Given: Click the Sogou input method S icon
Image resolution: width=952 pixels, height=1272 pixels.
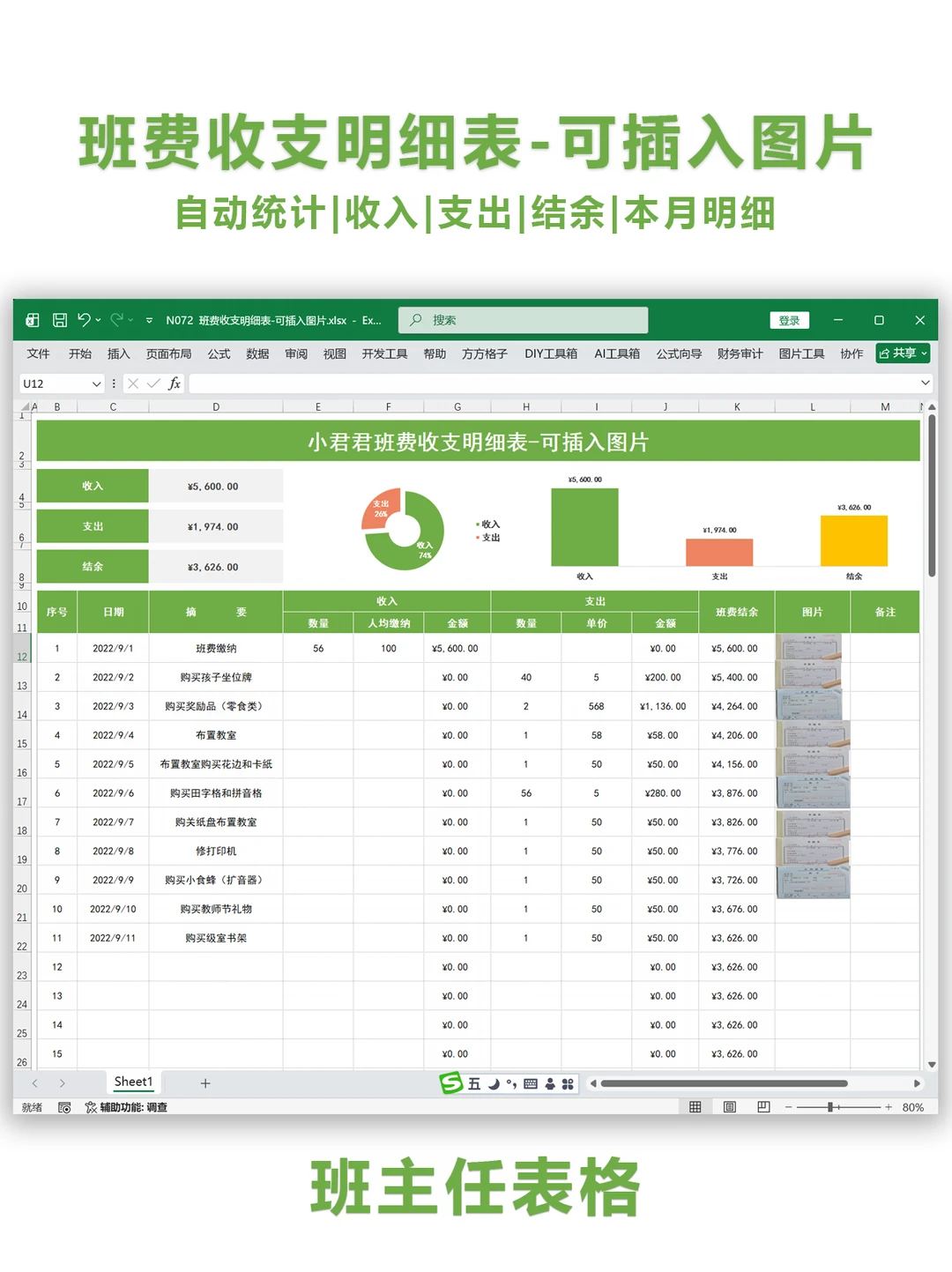Looking at the screenshot, I should (x=451, y=1083).
